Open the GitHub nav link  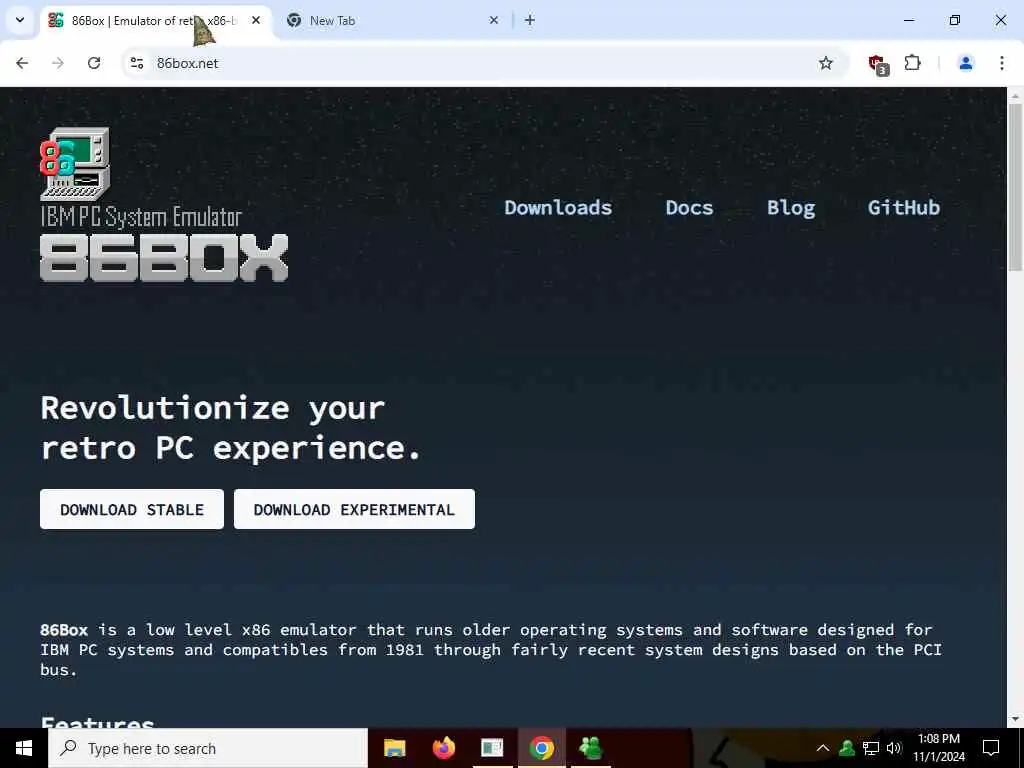[x=903, y=208]
